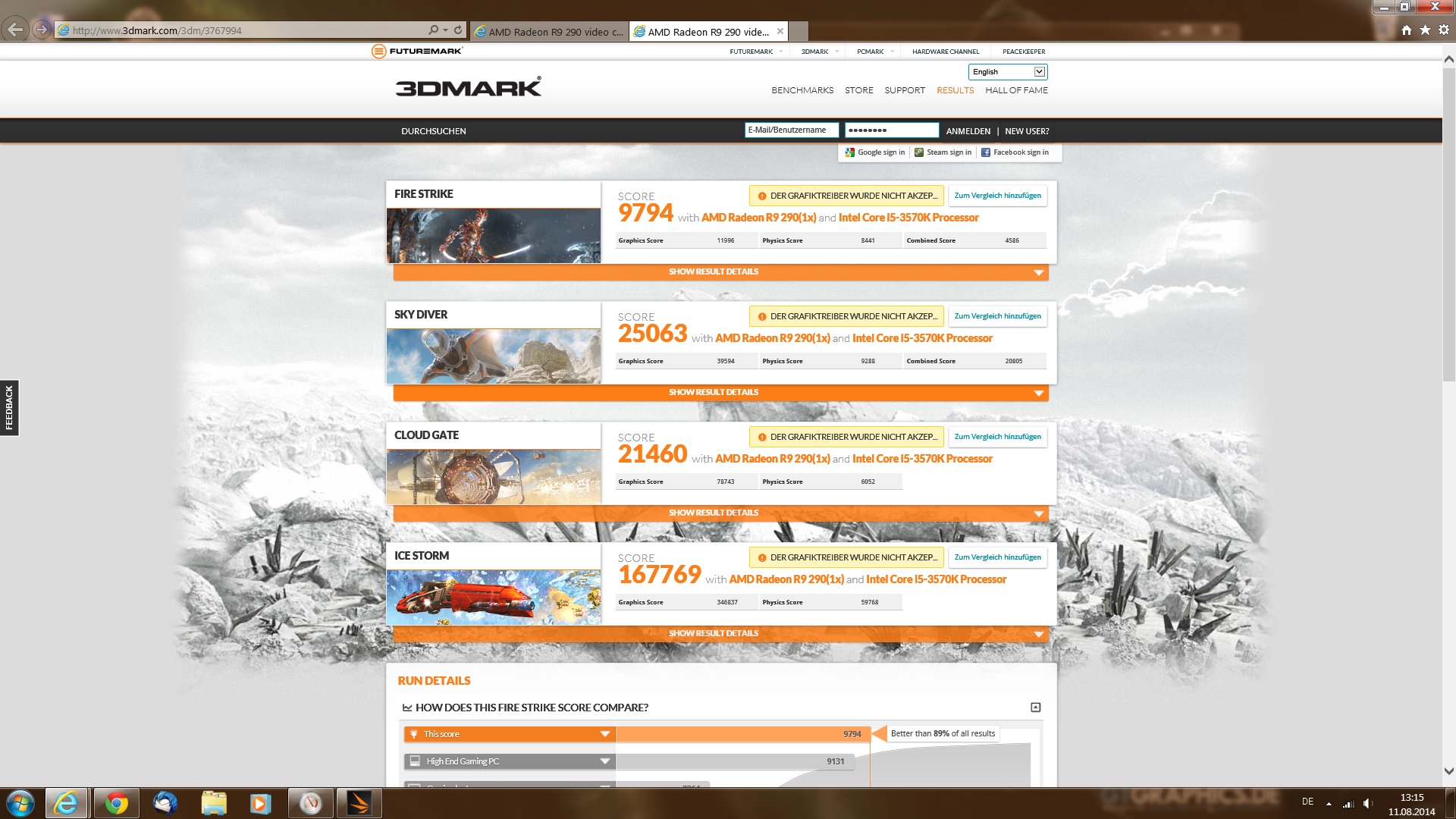
Task: Open Chrome from the taskbar
Action: [116, 803]
